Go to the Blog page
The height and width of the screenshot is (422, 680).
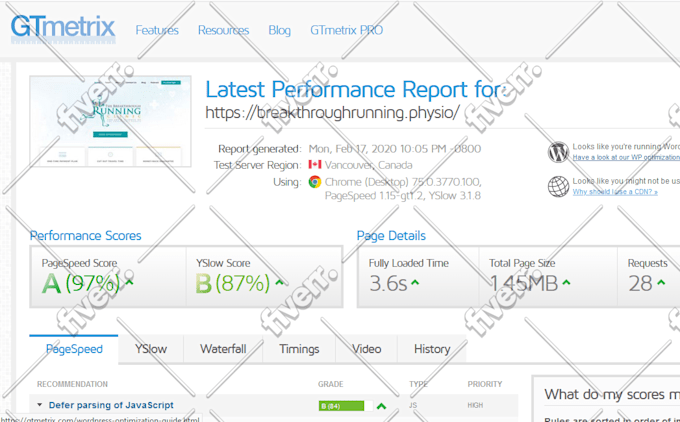279,30
